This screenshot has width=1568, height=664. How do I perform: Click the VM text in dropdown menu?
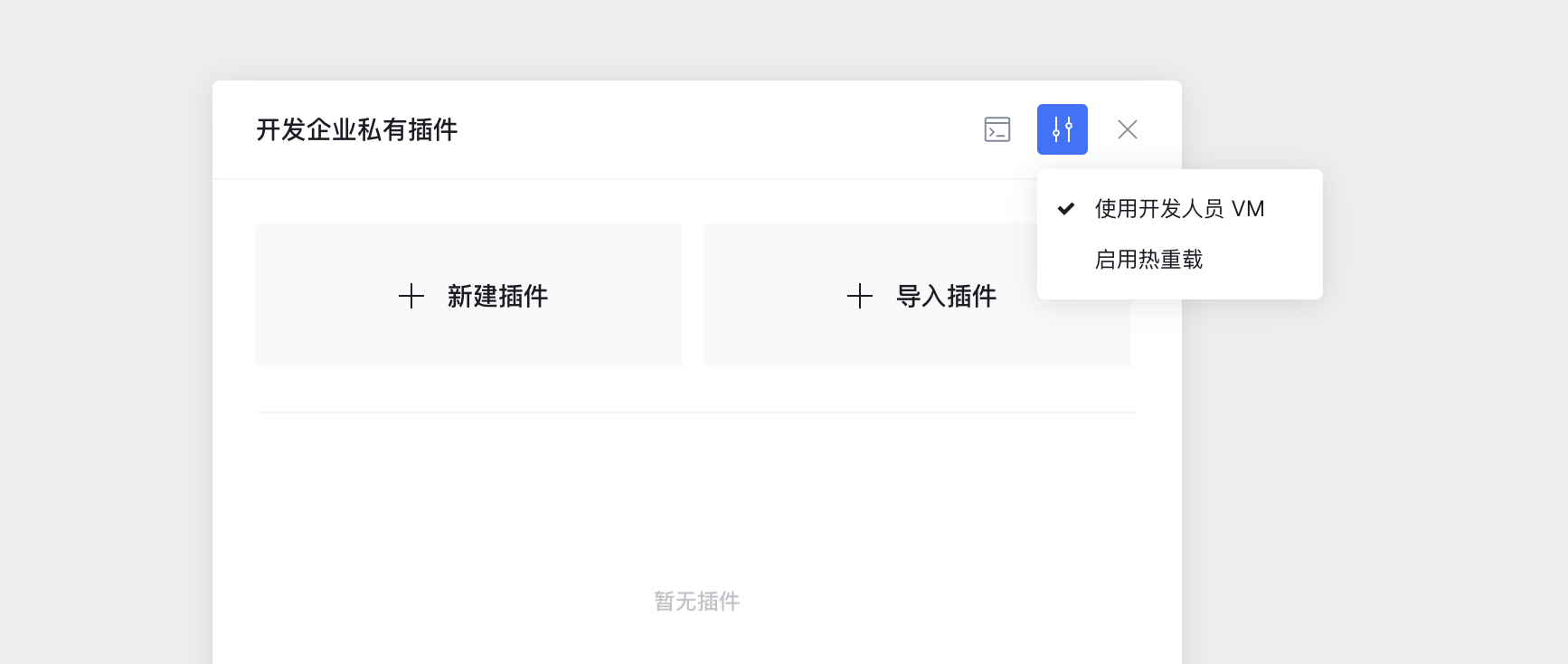(1248, 209)
